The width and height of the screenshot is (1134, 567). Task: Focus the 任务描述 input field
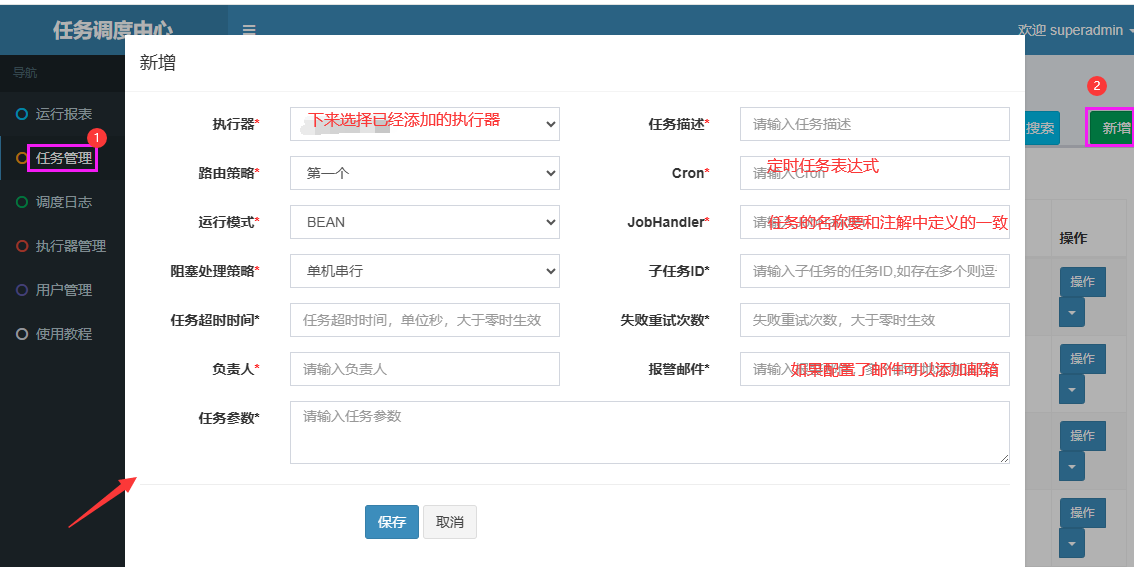(x=874, y=124)
